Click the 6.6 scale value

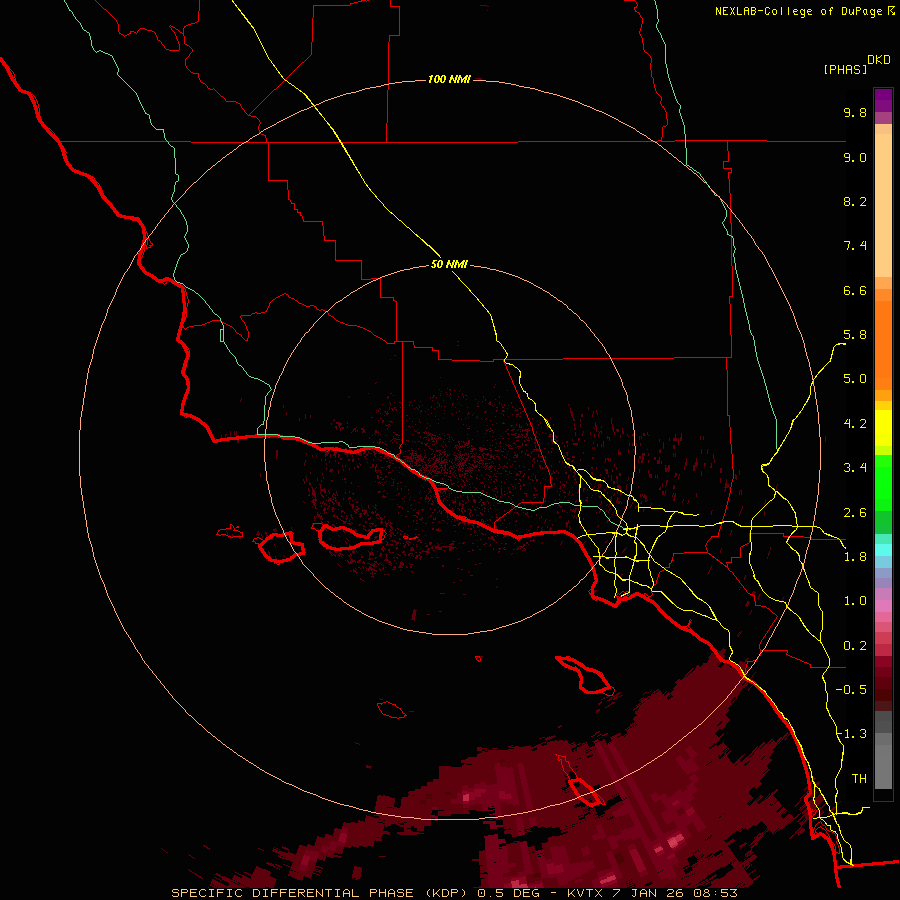(x=855, y=290)
